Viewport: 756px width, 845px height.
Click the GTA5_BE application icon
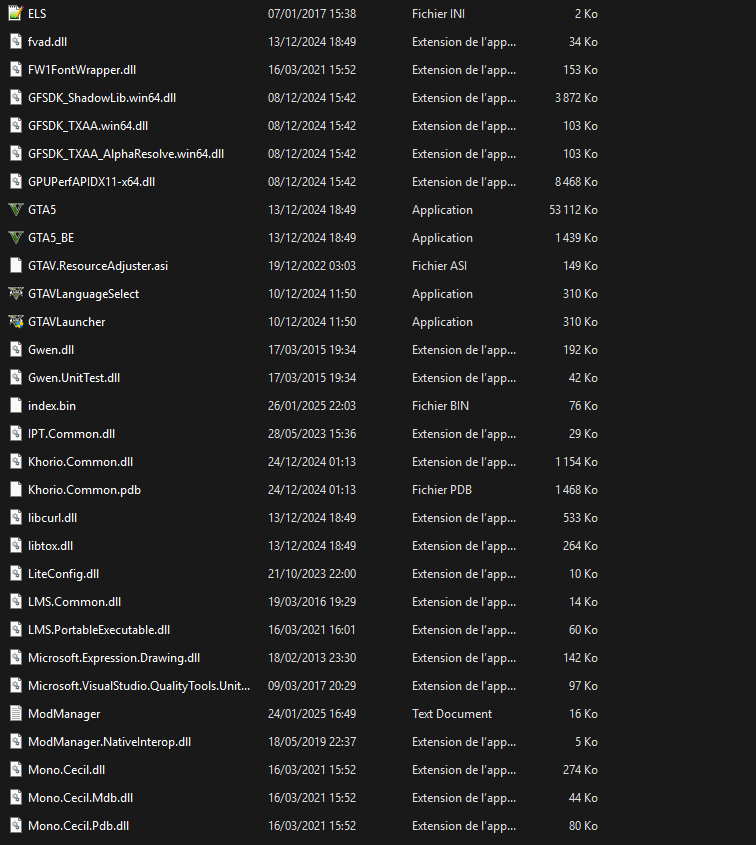(x=15, y=238)
